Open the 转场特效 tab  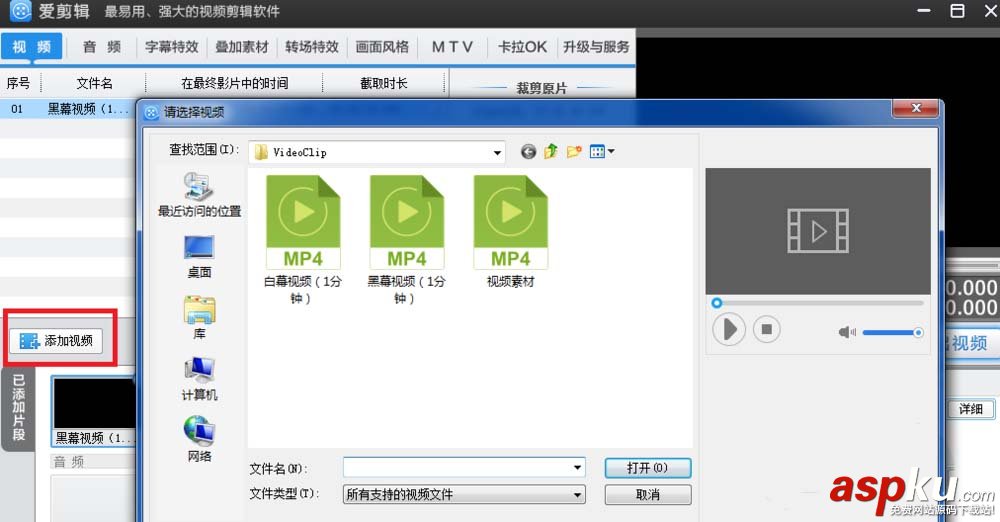(312, 47)
